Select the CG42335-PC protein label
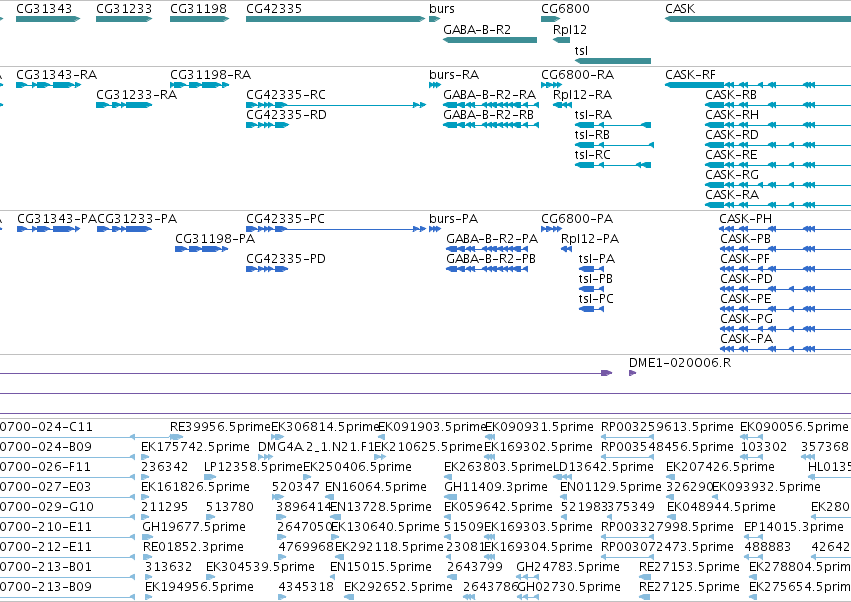Screen dimensions: 851x602 [285, 219]
